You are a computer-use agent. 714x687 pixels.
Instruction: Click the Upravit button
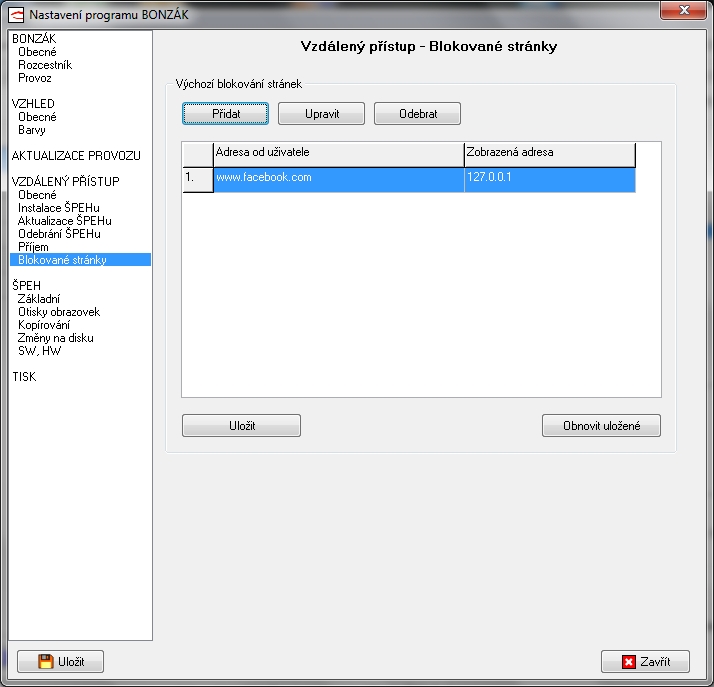tap(321, 113)
